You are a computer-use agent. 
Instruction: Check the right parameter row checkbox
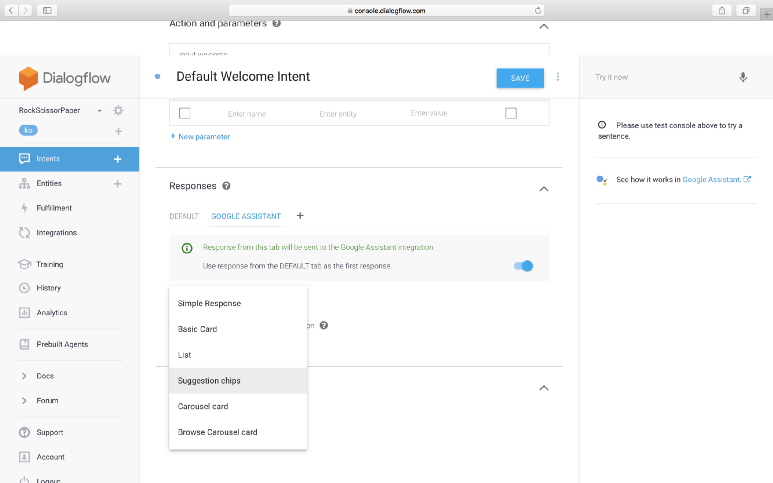click(x=510, y=113)
